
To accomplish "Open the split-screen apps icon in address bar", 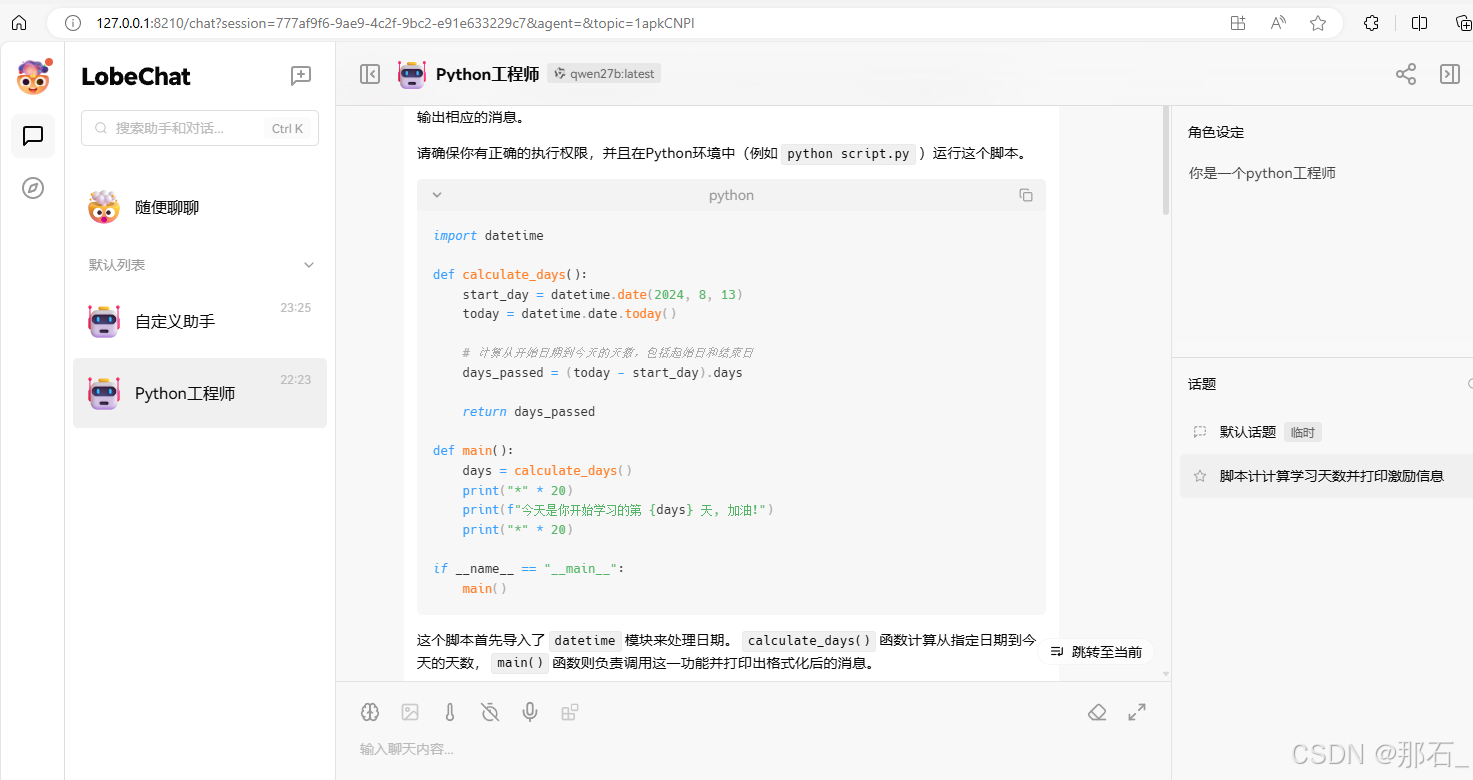I will point(1238,23).
